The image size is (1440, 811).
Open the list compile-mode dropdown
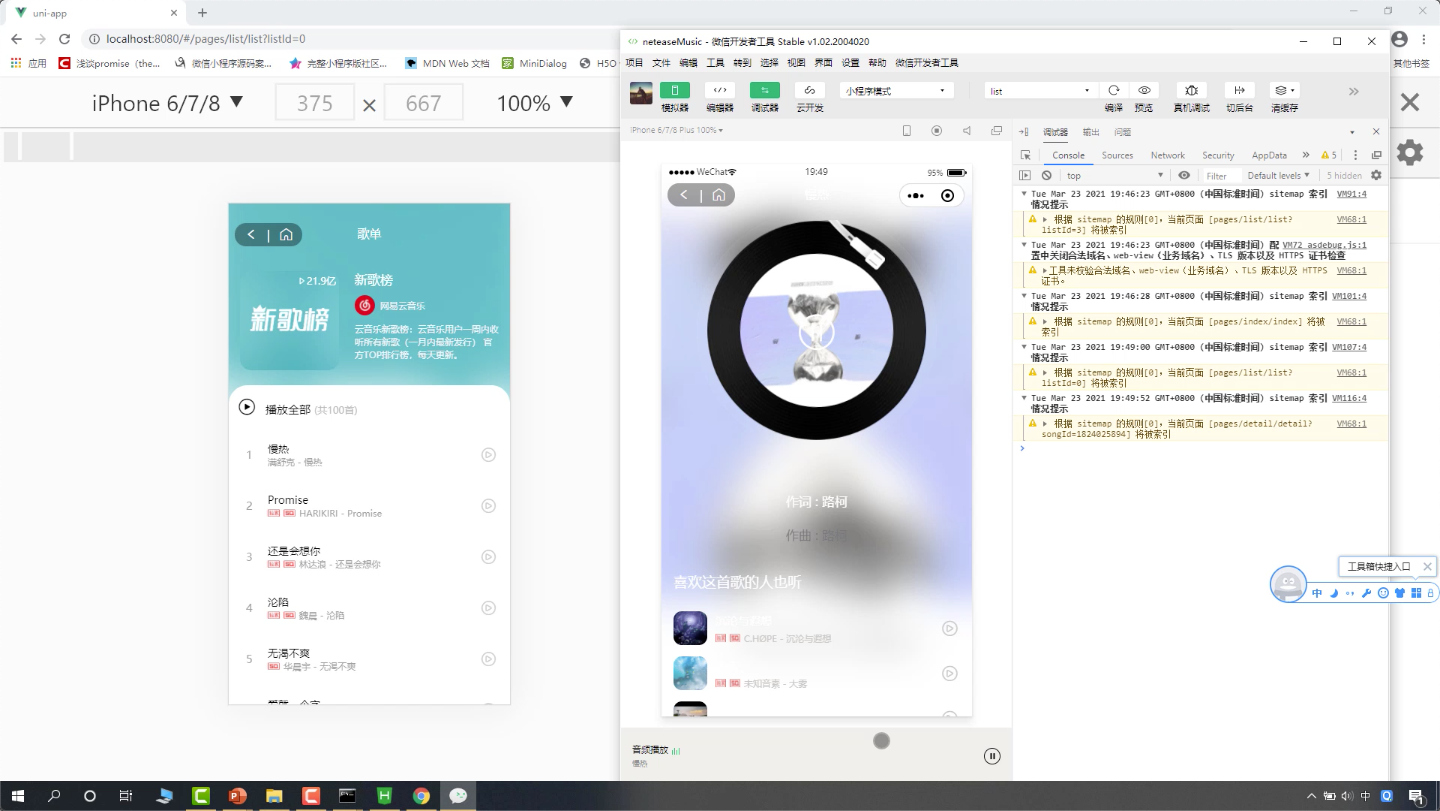[x=1040, y=91]
